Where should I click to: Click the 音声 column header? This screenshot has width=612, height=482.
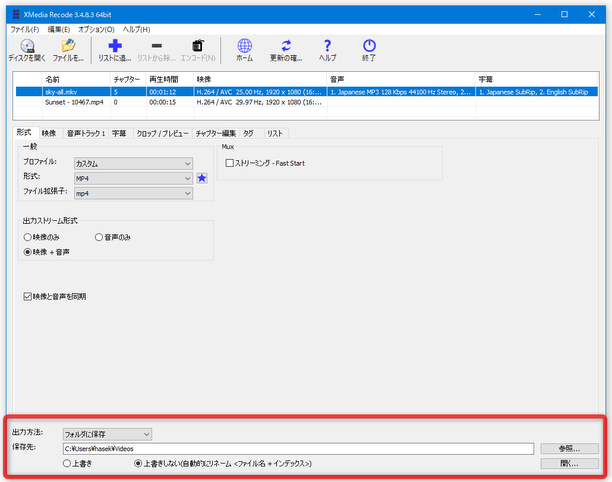point(401,80)
